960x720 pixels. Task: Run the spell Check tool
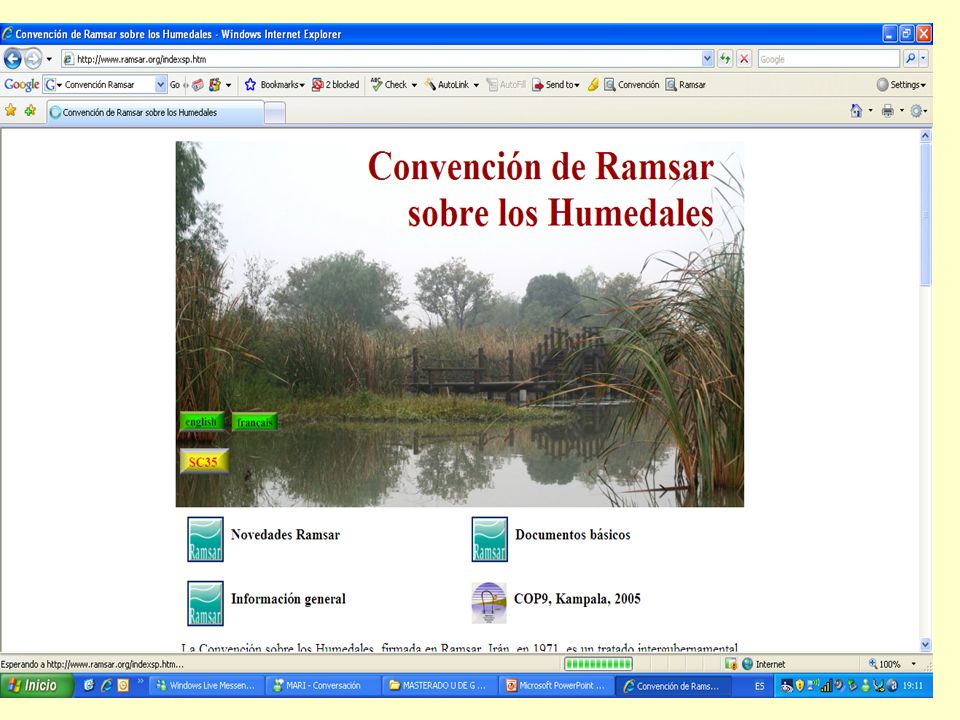click(x=389, y=84)
